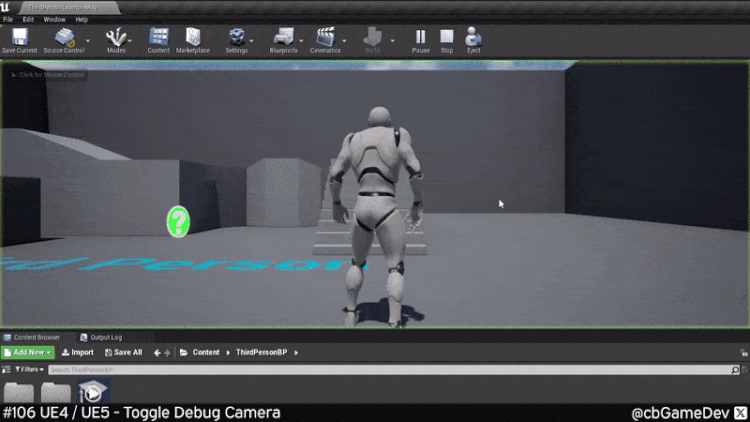Select the second folder thumbnail

[x=55, y=392]
